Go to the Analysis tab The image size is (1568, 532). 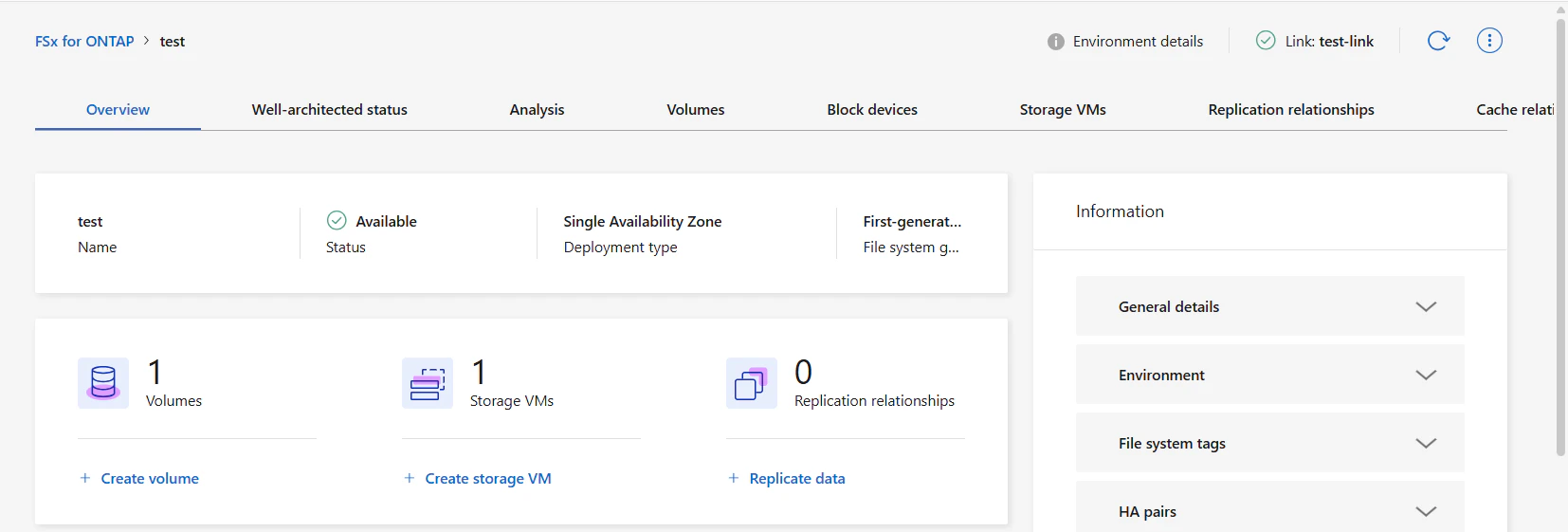(537, 110)
